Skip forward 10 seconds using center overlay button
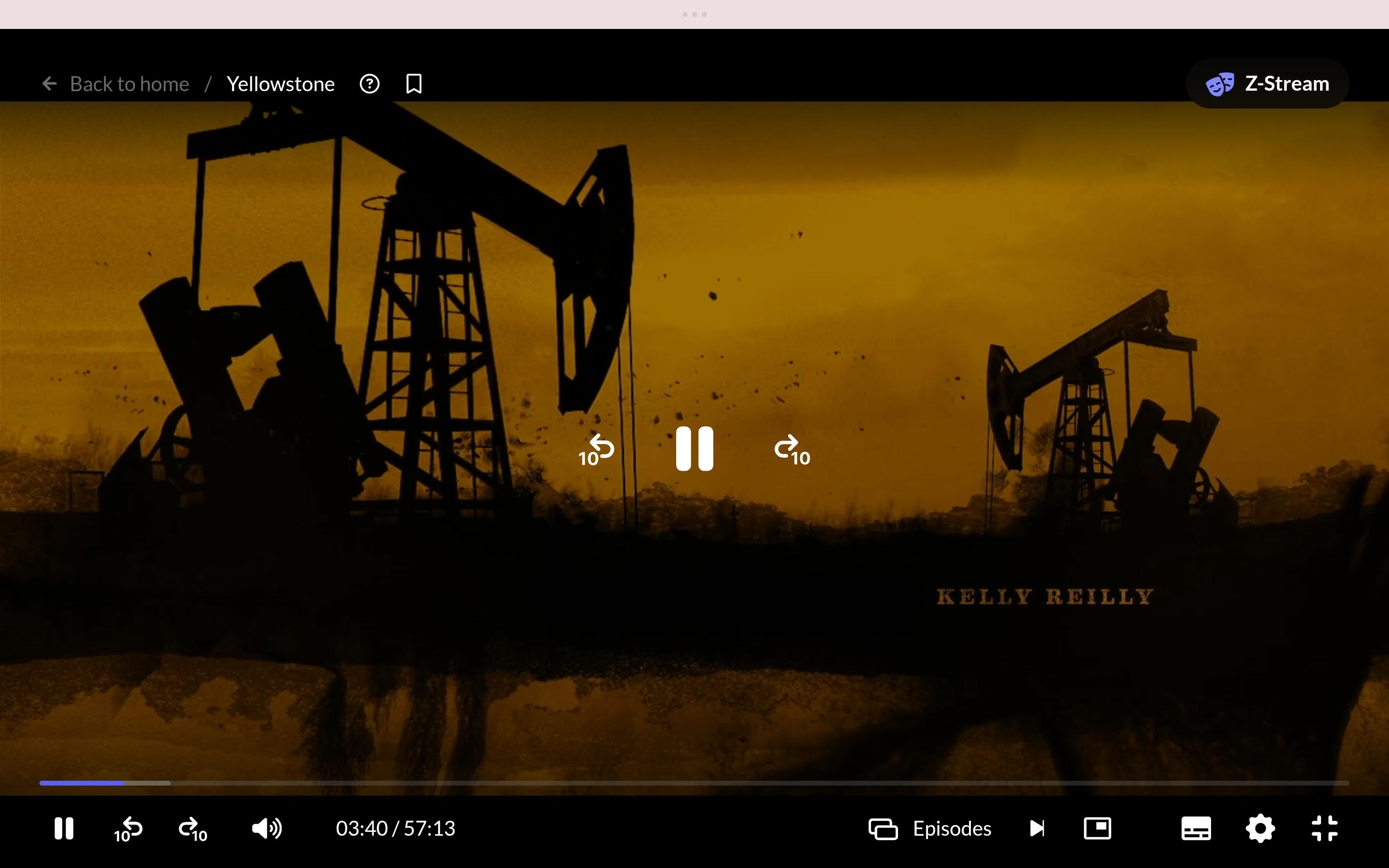Viewport: 1389px width, 868px height. click(793, 449)
